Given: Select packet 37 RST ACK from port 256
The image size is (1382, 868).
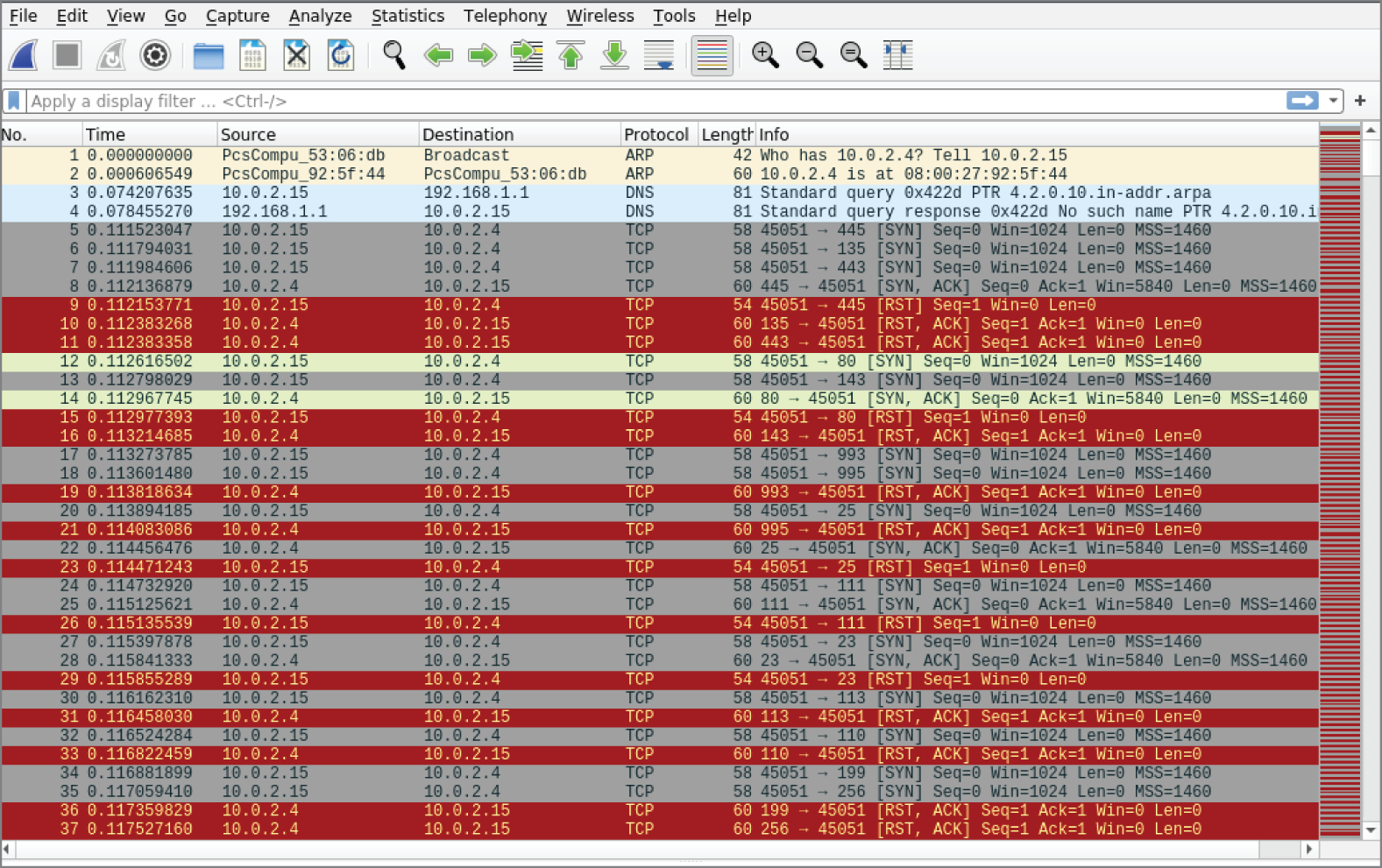Looking at the screenshot, I should pyautogui.click(x=659, y=829).
